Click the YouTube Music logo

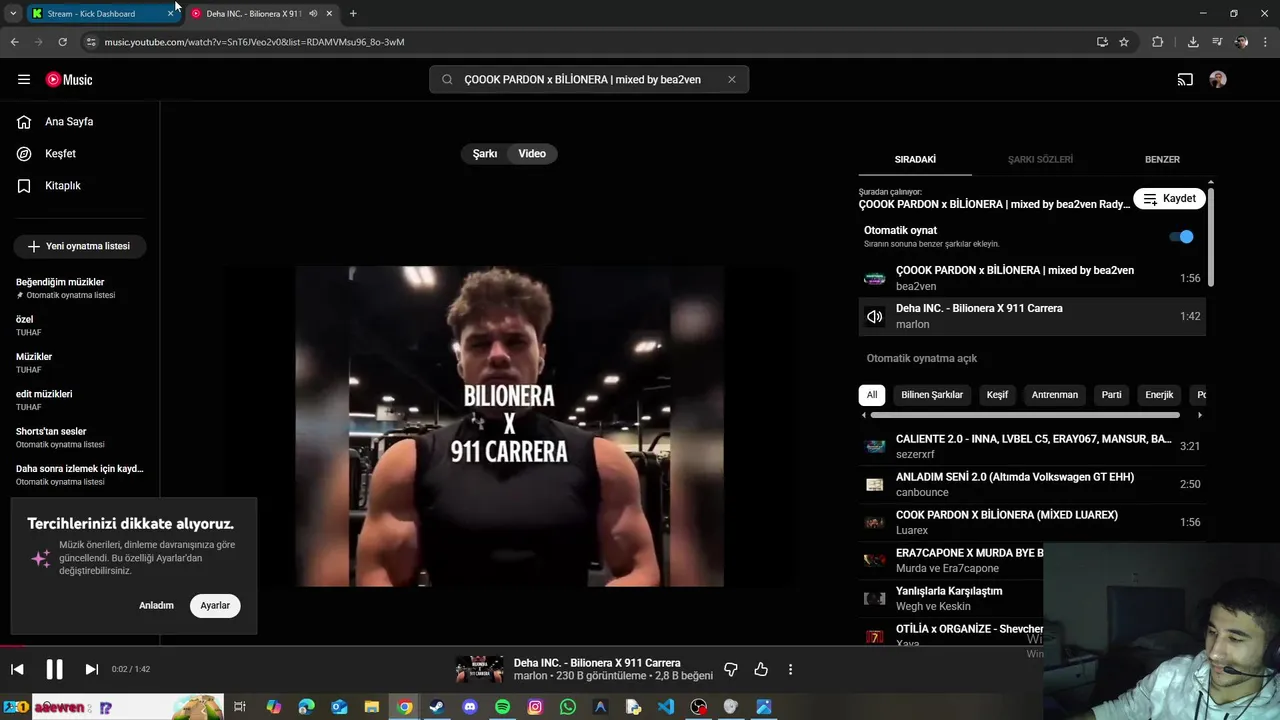[x=69, y=80]
